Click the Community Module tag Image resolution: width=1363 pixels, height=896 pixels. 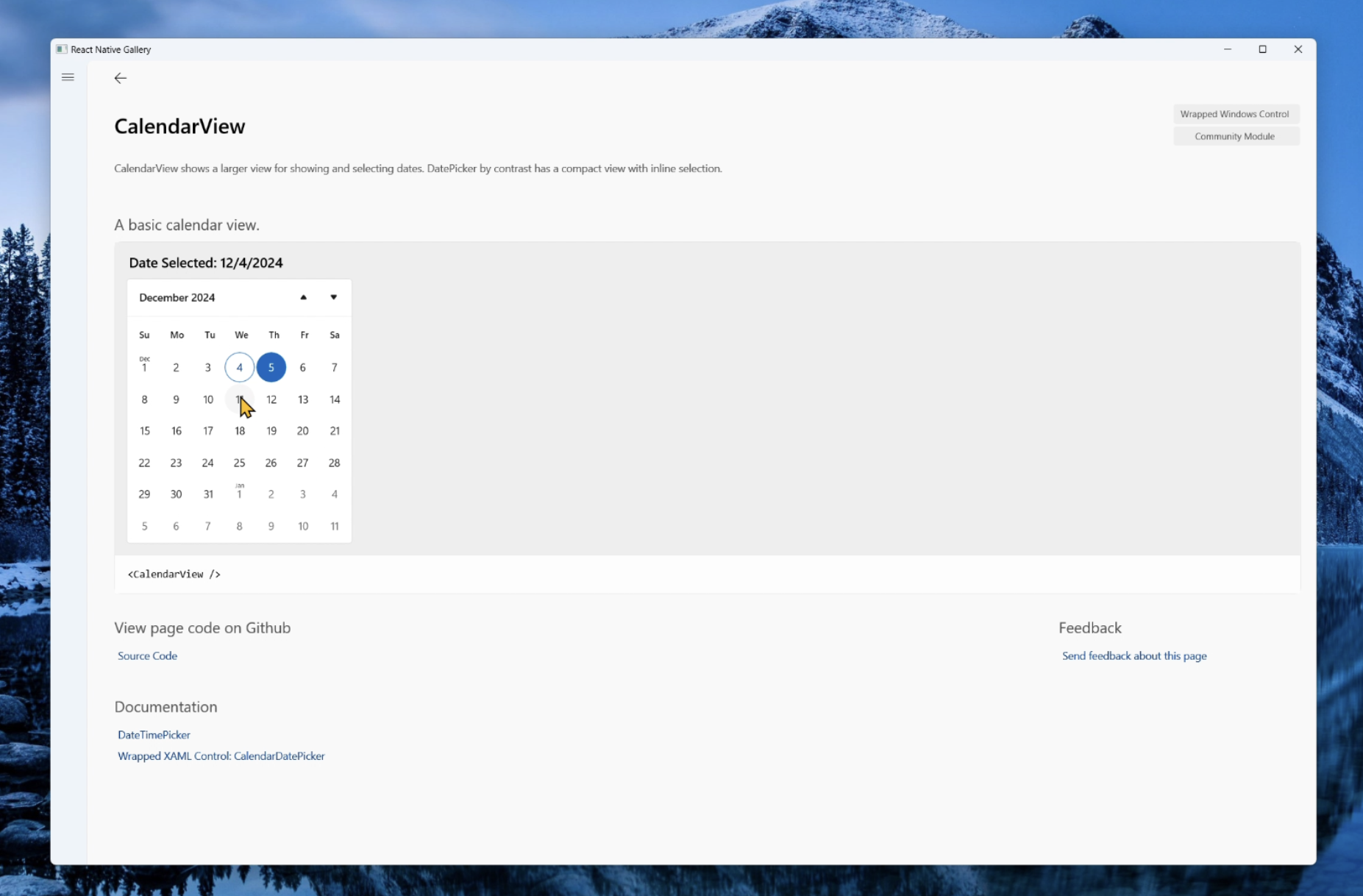pos(1235,136)
